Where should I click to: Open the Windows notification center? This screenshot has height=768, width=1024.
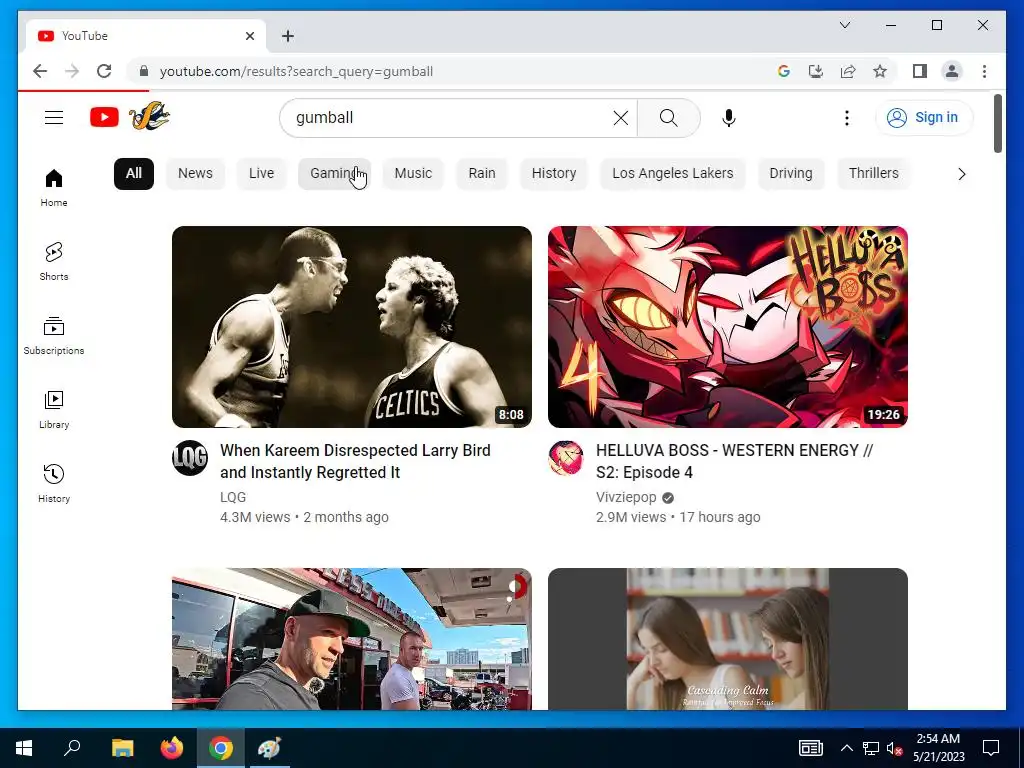point(991,748)
